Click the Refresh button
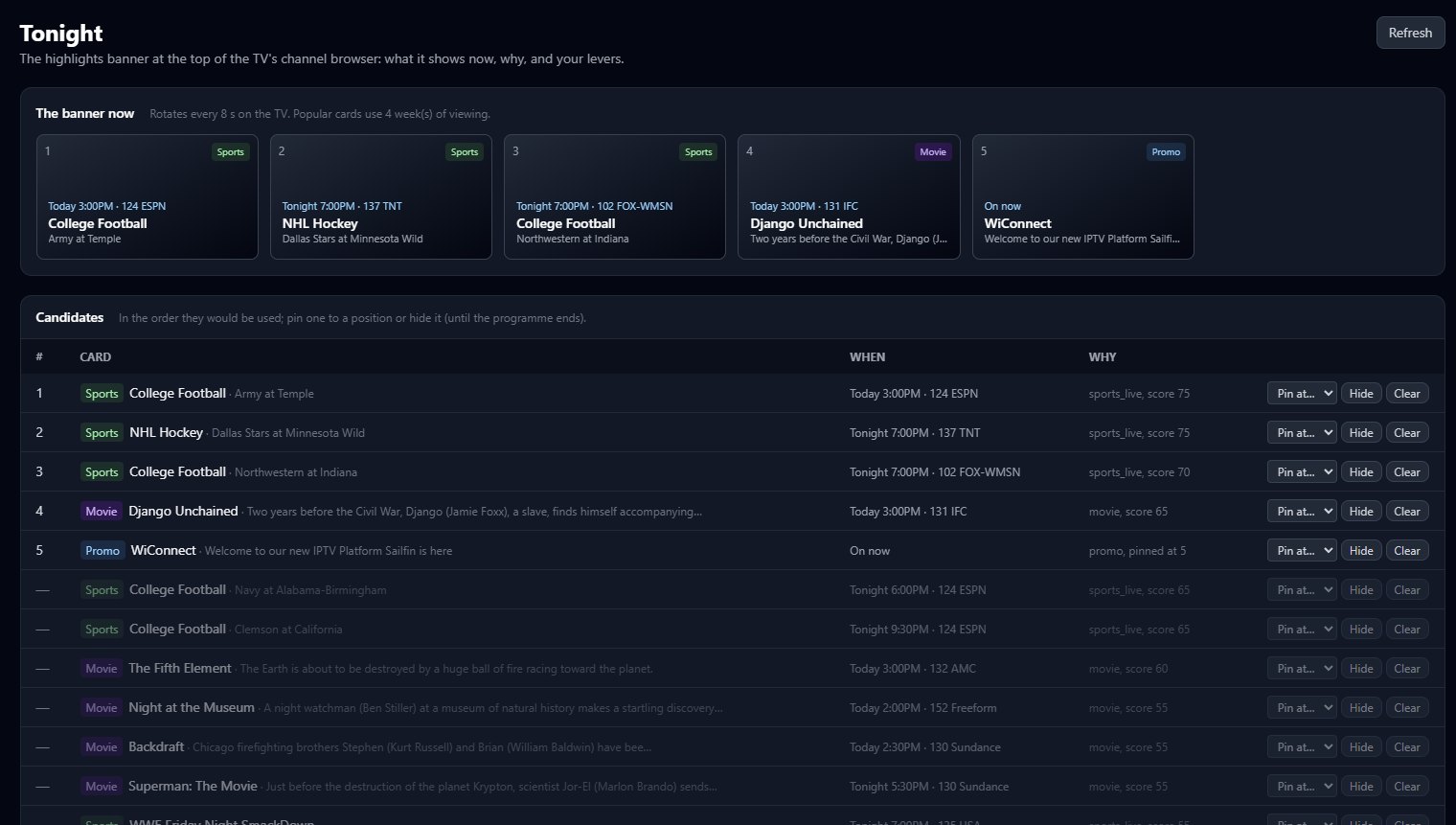The height and width of the screenshot is (825, 1456). coord(1410,33)
